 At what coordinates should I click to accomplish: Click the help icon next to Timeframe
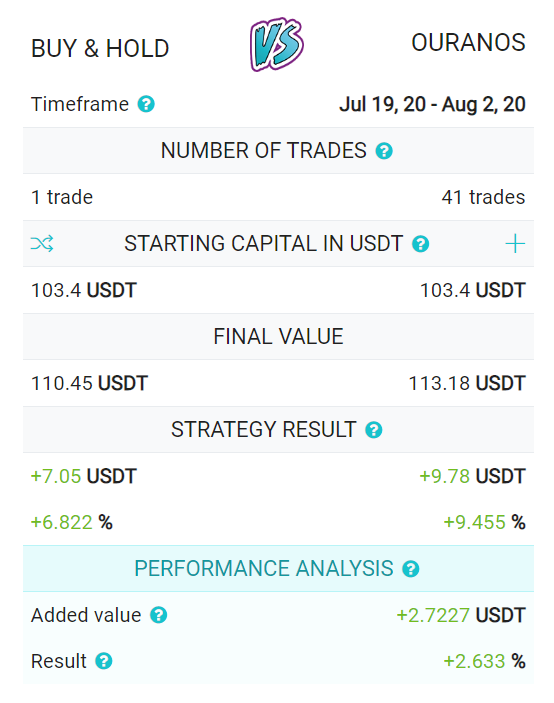(x=146, y=104)
